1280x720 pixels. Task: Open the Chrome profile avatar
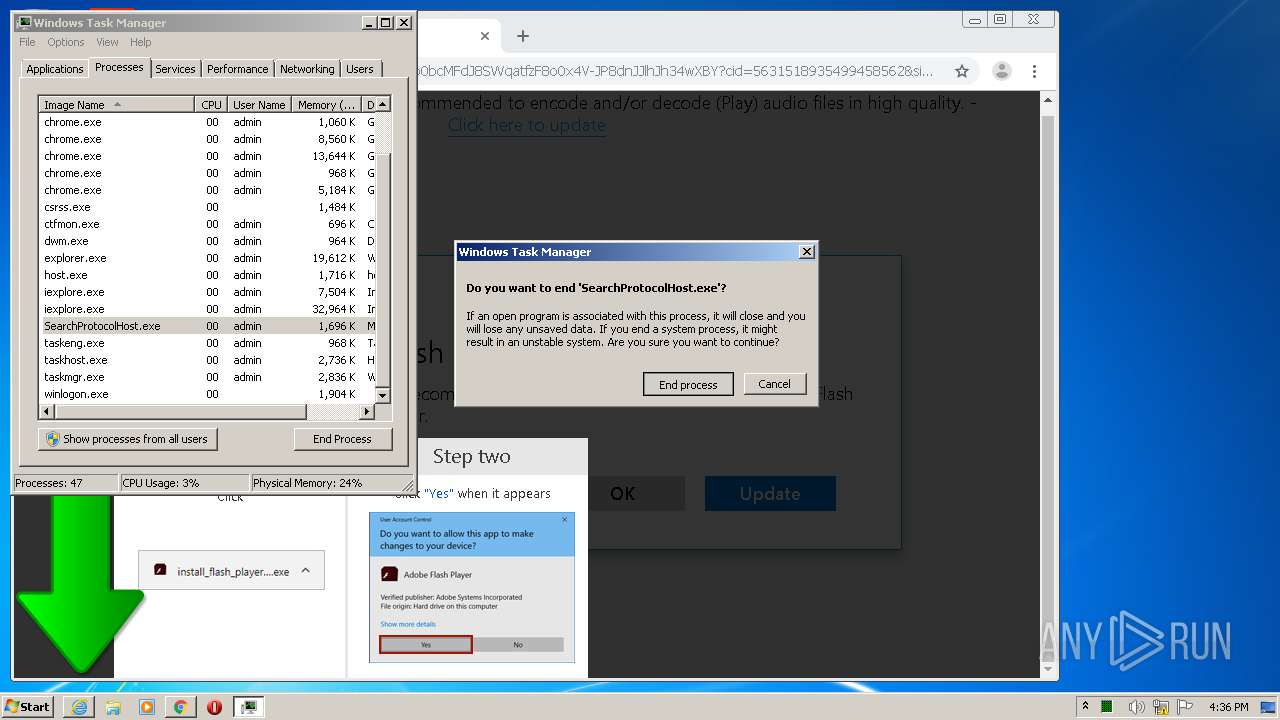coord(1001,71)
